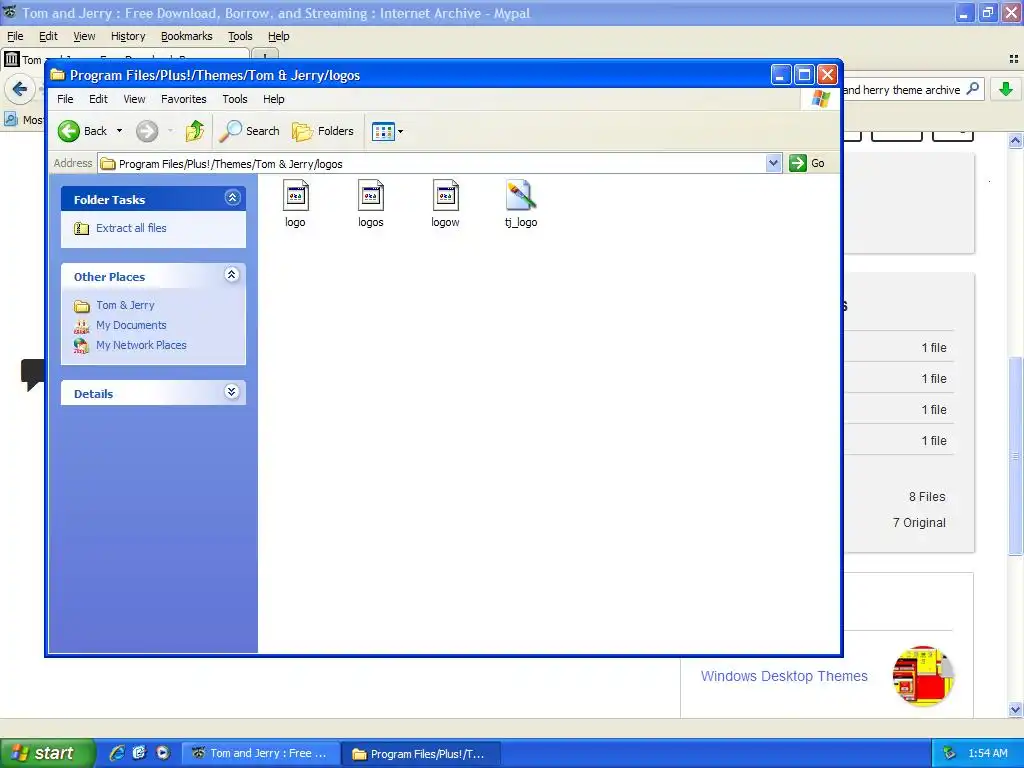
Task: Open My Documents in Other Places
Action: coord(131,325)
